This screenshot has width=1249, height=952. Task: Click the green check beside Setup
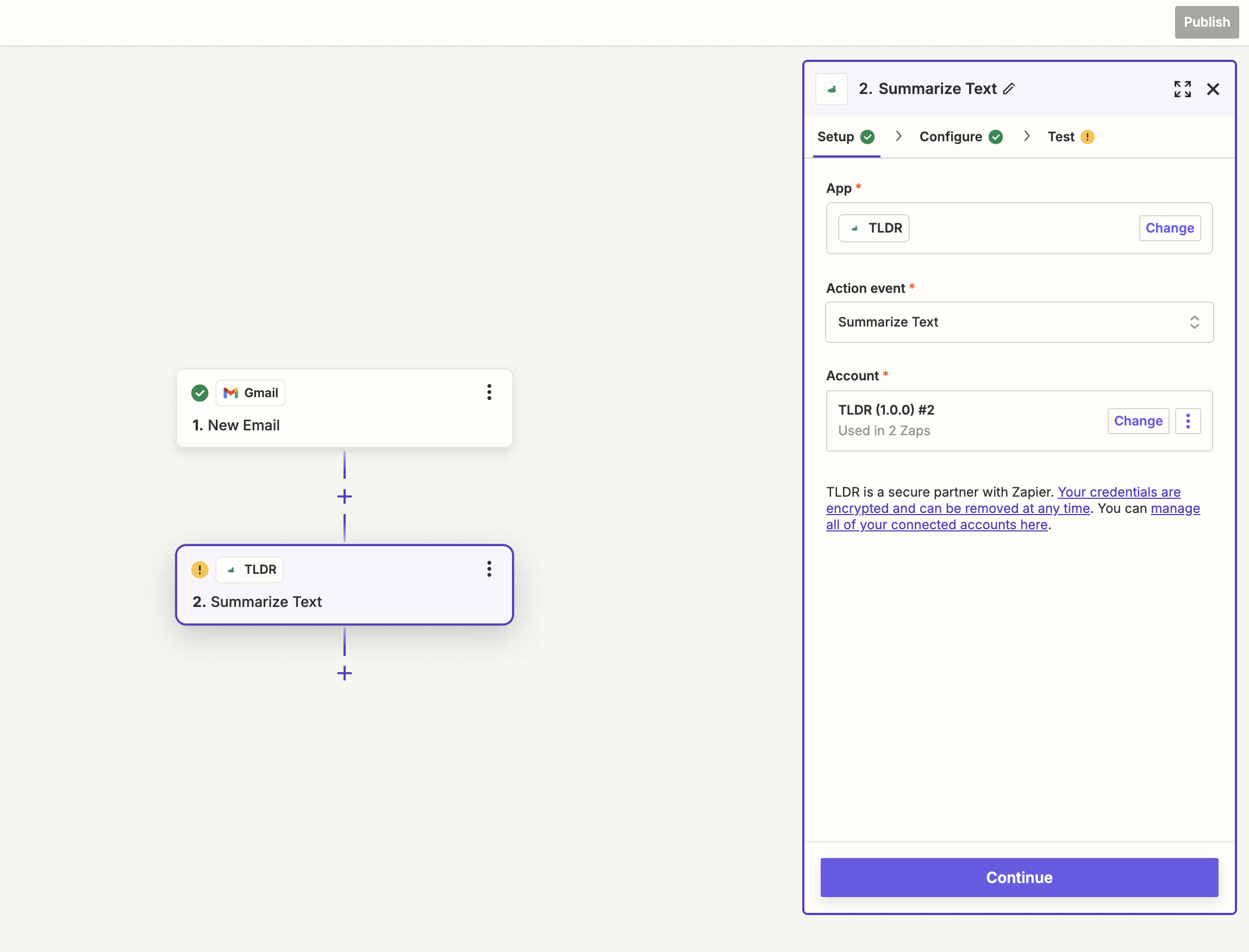coord(867,136)
